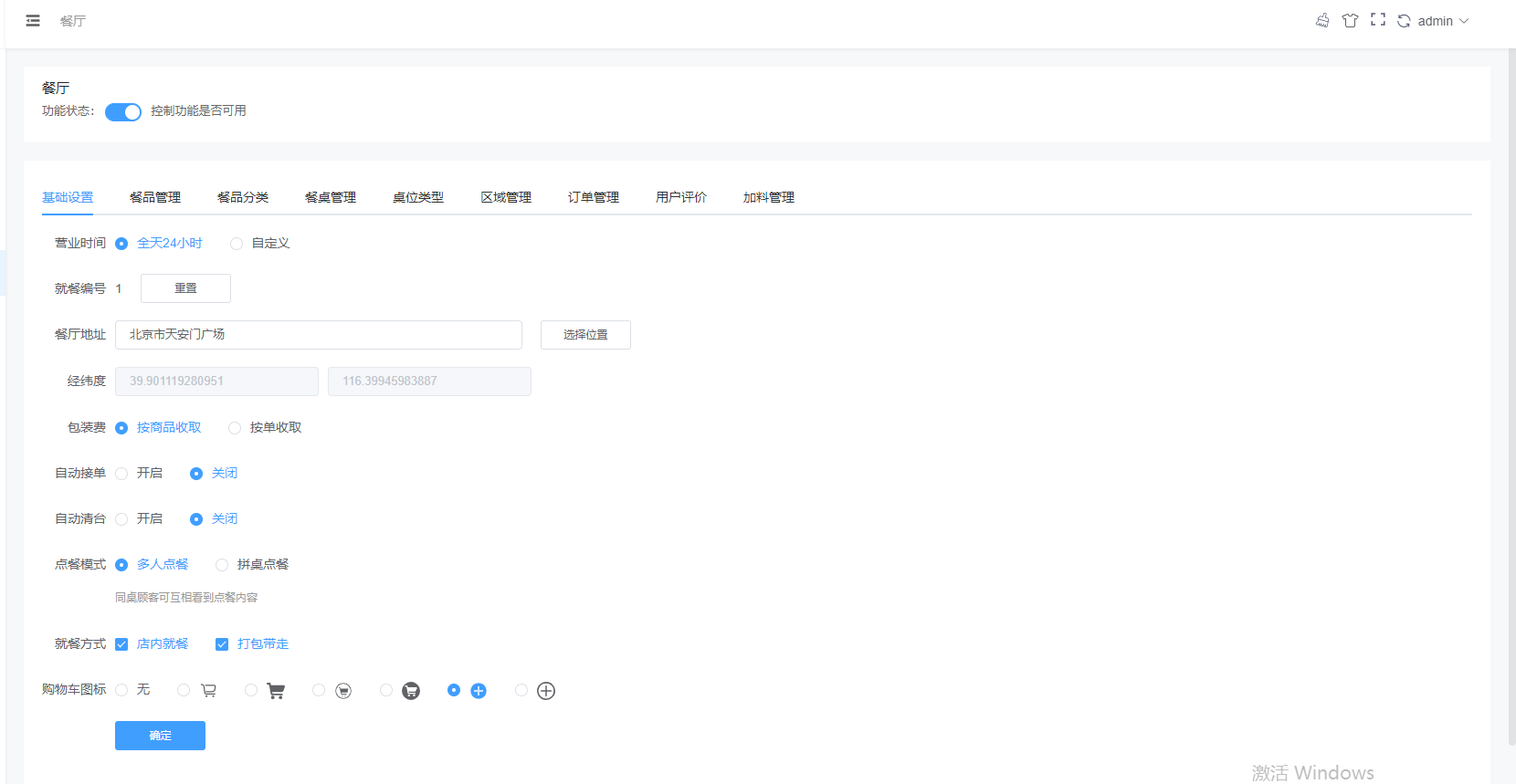Click the clear cache broom icon
Image resolution: width=1516 pixels, height=784 pixels.
pos(1322,20)
